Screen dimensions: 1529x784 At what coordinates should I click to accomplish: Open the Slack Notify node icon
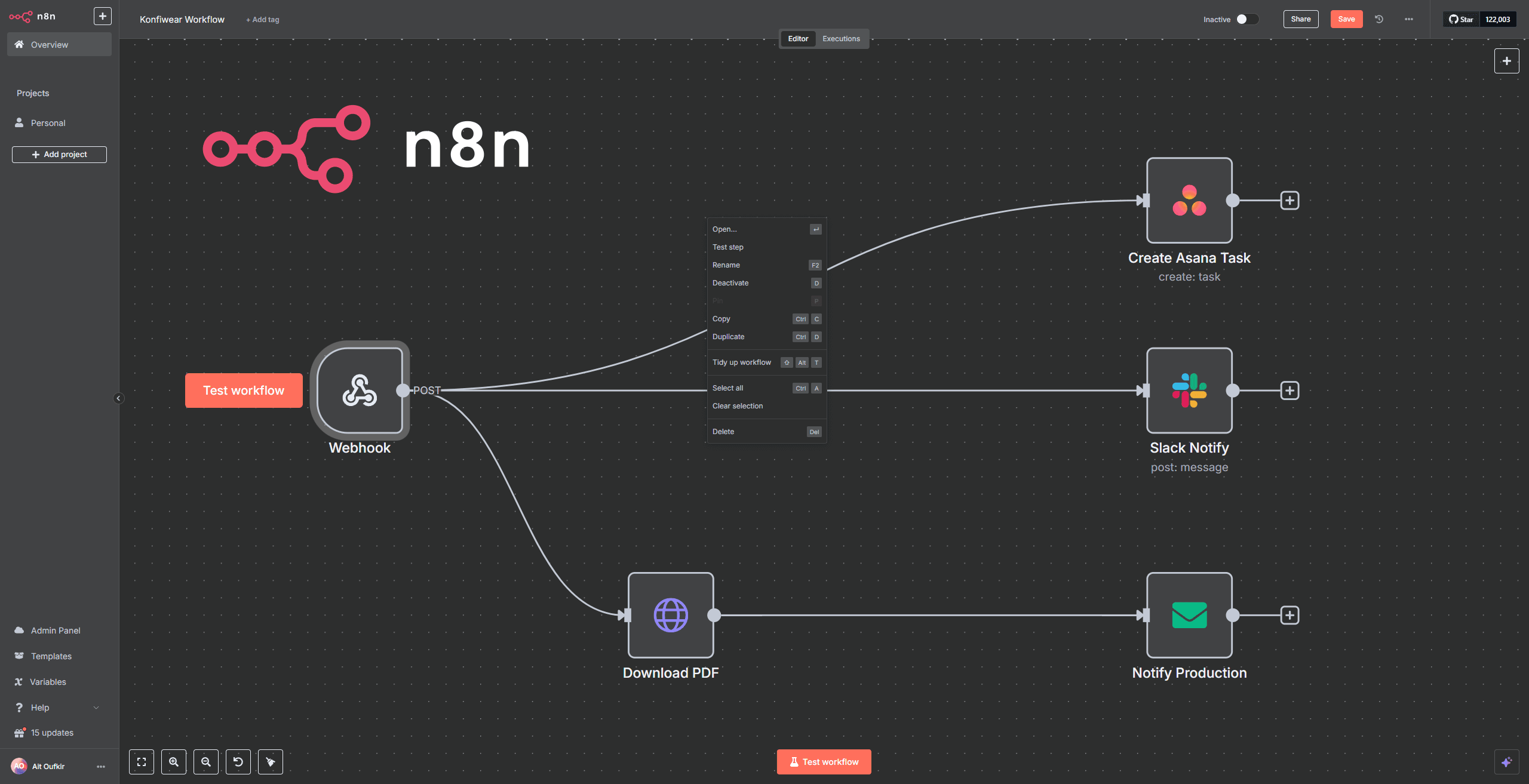[1189, 391]
